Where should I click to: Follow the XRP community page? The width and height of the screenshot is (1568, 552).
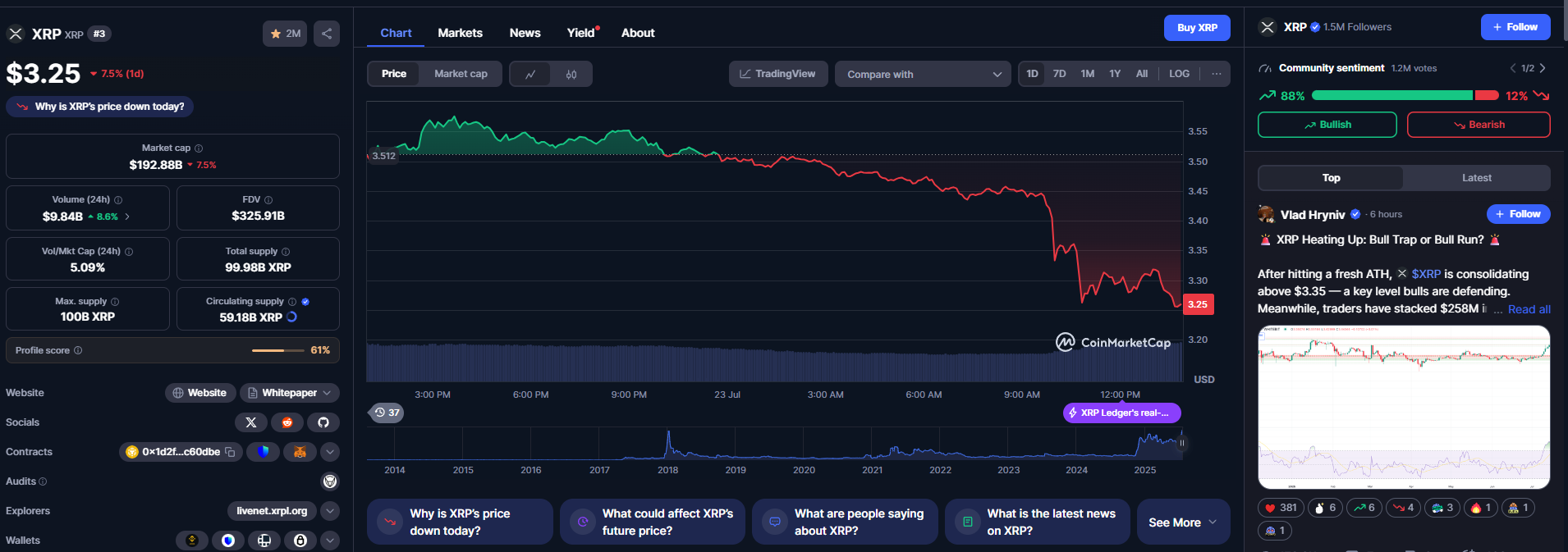tap(1515, 27)
